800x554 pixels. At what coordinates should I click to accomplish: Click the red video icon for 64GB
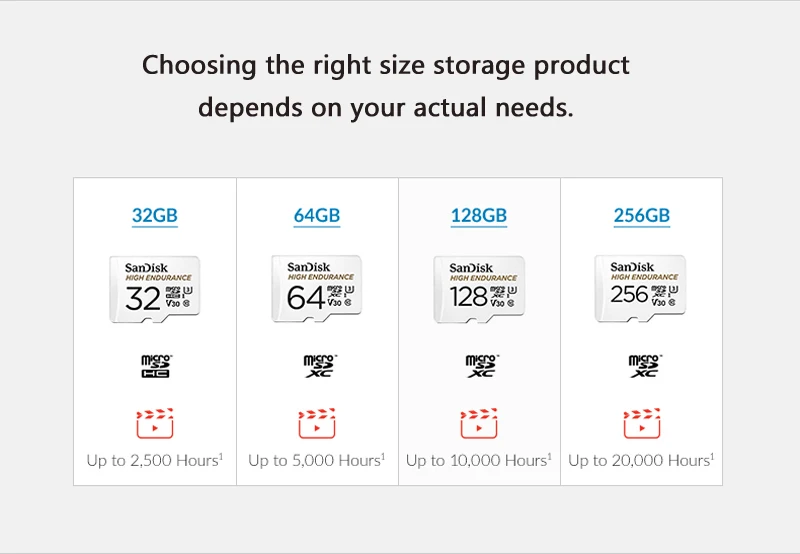coord(317,423)
